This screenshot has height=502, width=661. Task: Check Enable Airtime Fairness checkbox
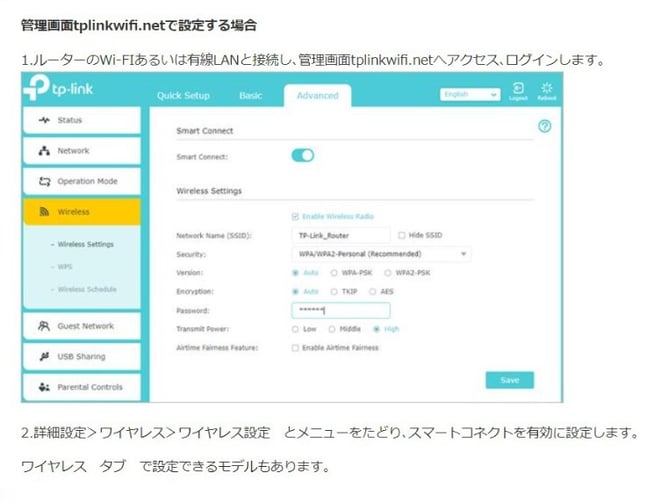(295, 348)
